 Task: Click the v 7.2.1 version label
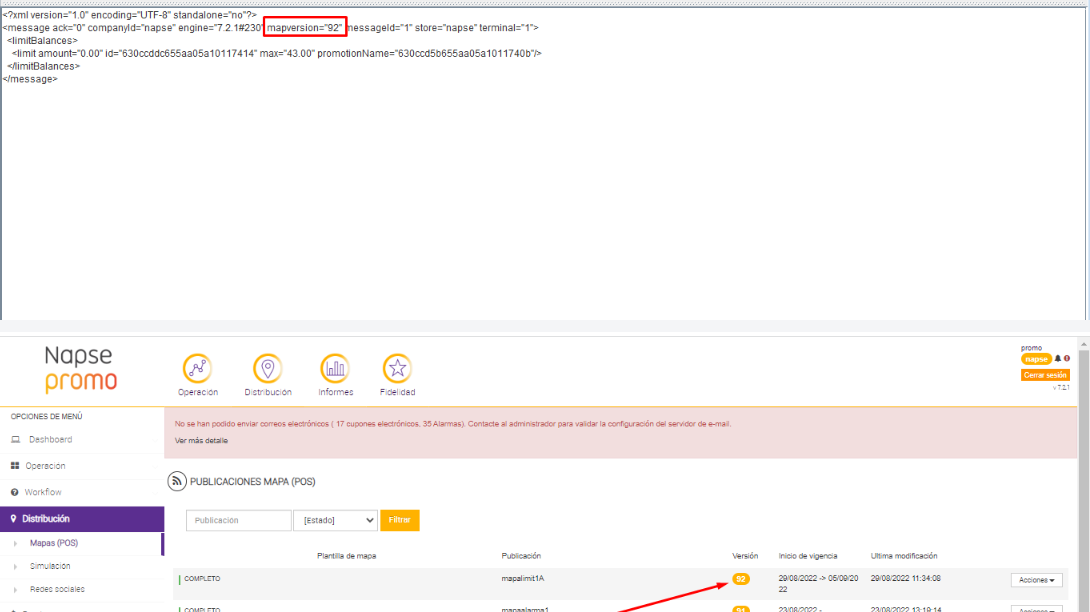1061,387
